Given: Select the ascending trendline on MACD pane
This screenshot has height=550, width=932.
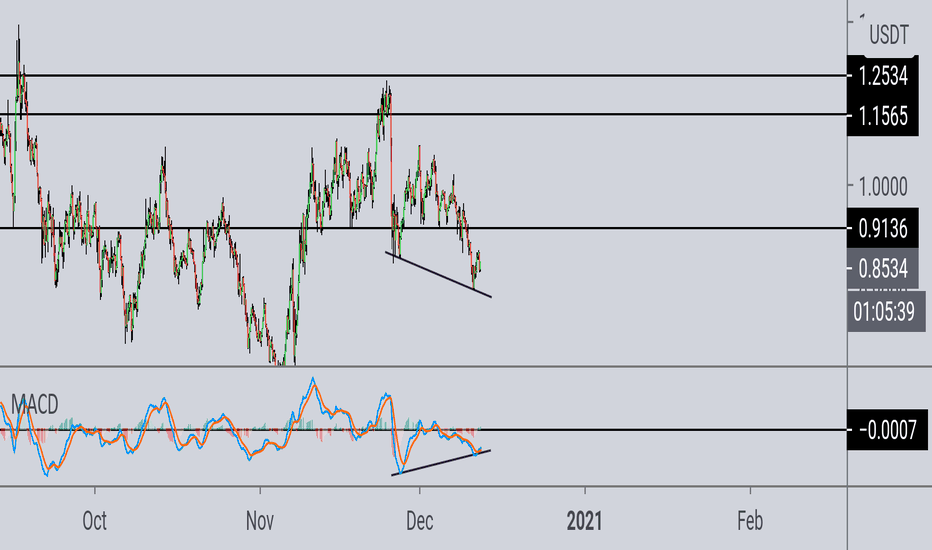Looking at the screenshot, I should click(441, 463).
